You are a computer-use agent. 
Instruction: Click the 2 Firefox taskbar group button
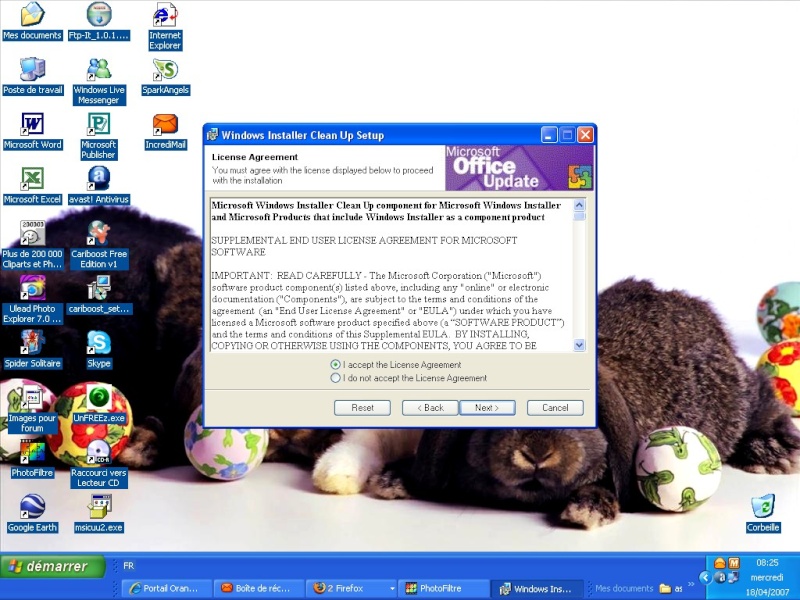346,588
